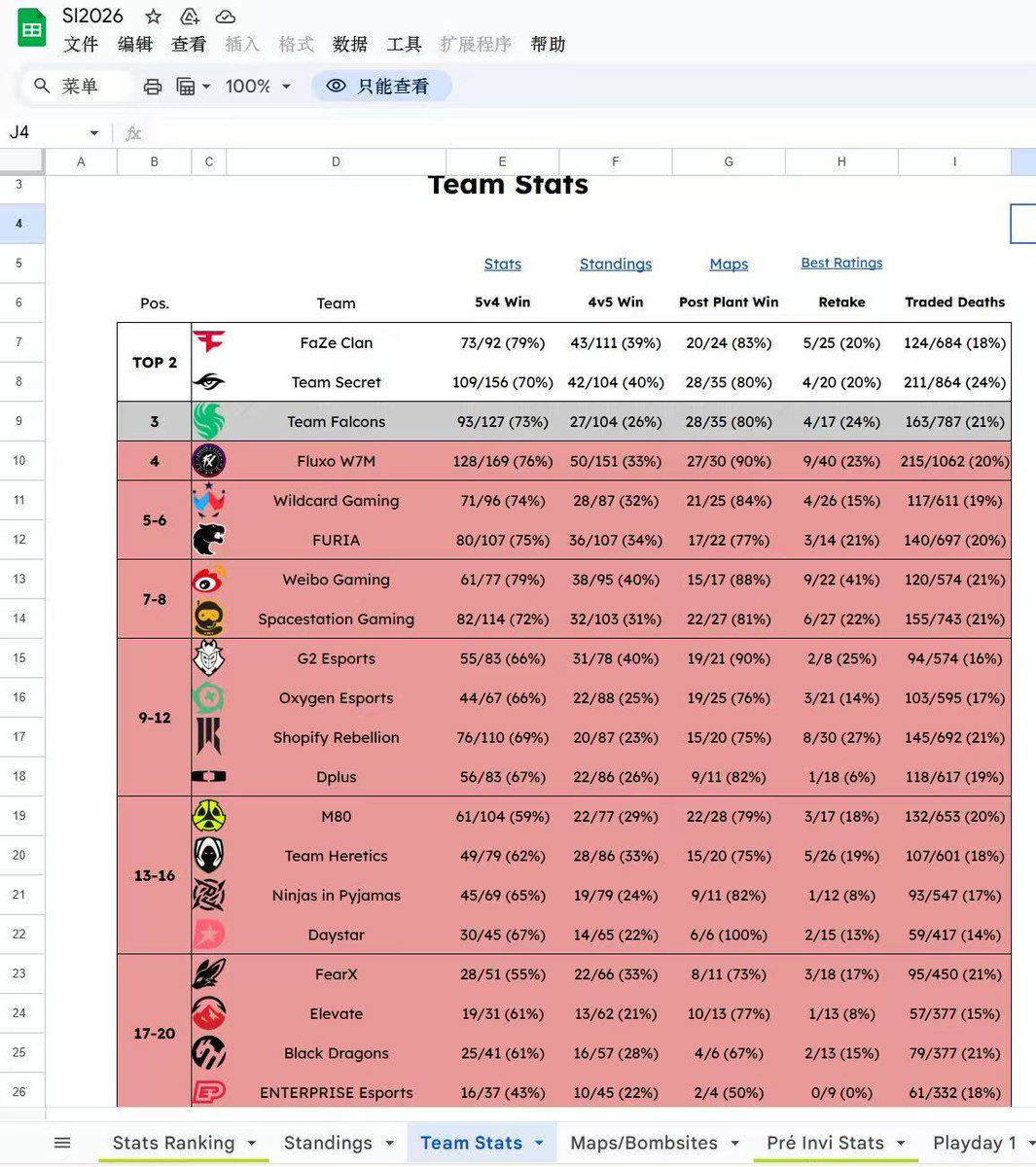
Task: Follow the Best Ratings link
Action: 842,263
